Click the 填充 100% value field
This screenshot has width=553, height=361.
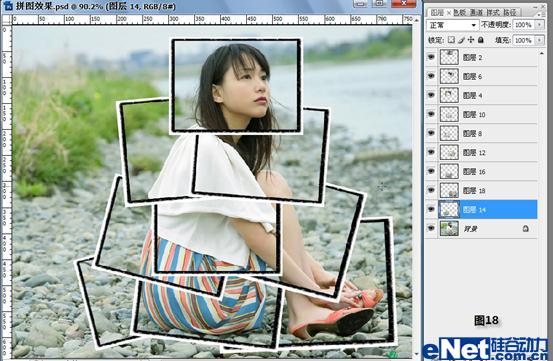coord(524,40)
